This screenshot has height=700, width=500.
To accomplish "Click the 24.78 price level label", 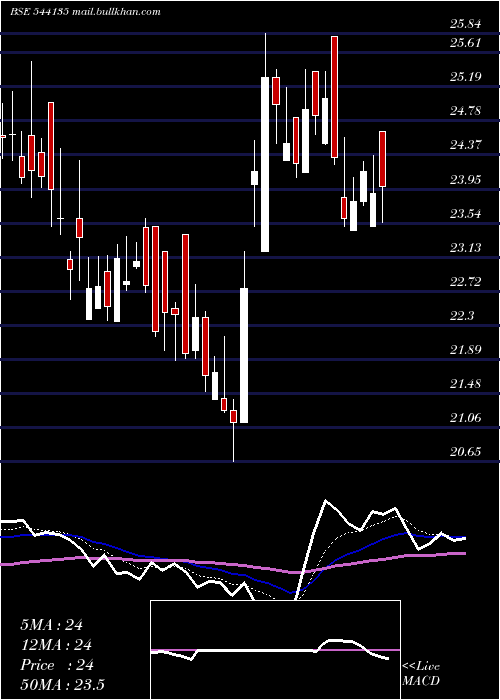I will (x=466, y=111).
